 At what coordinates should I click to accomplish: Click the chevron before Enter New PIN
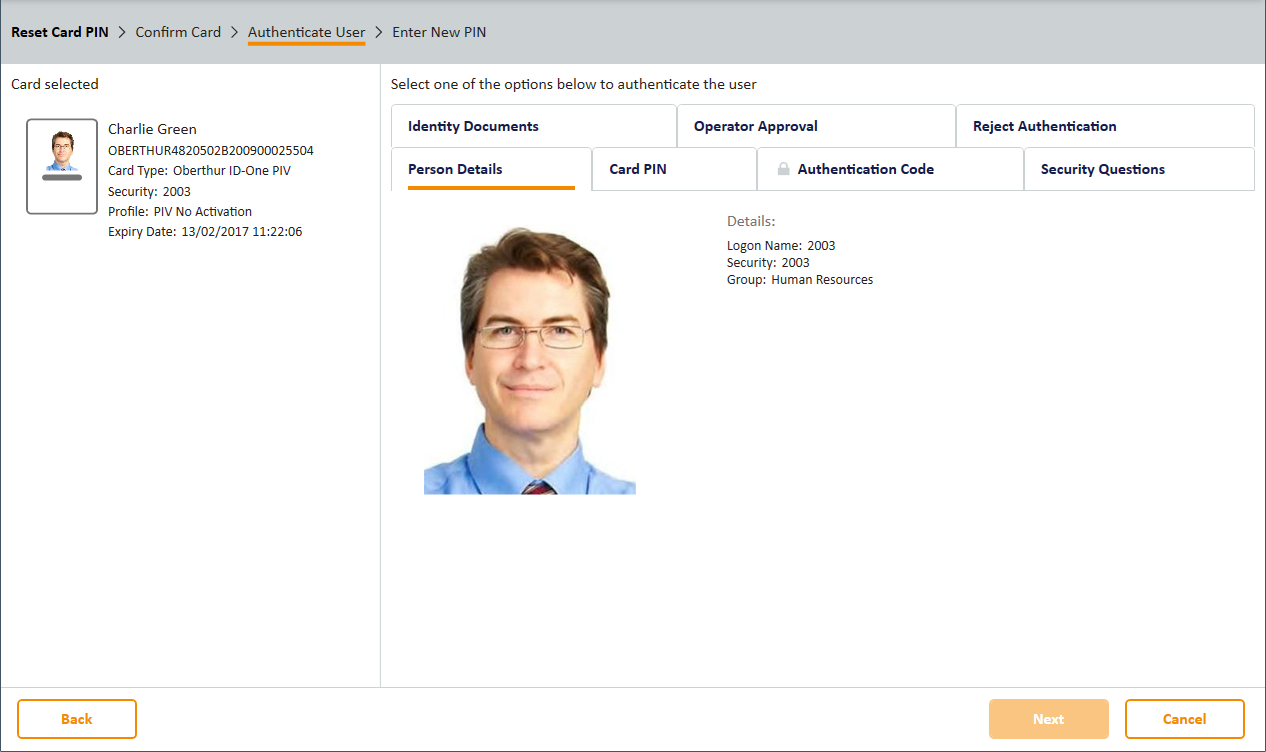click(379, 32)
